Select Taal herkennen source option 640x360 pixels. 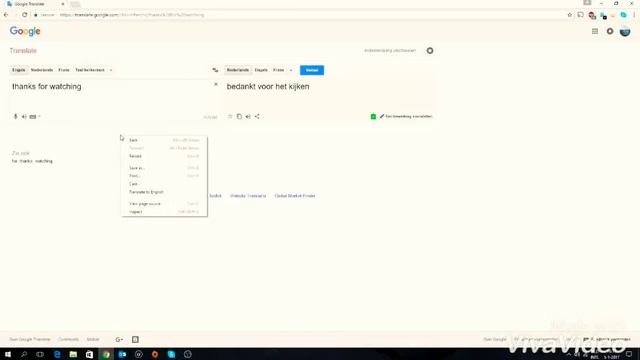90,70
